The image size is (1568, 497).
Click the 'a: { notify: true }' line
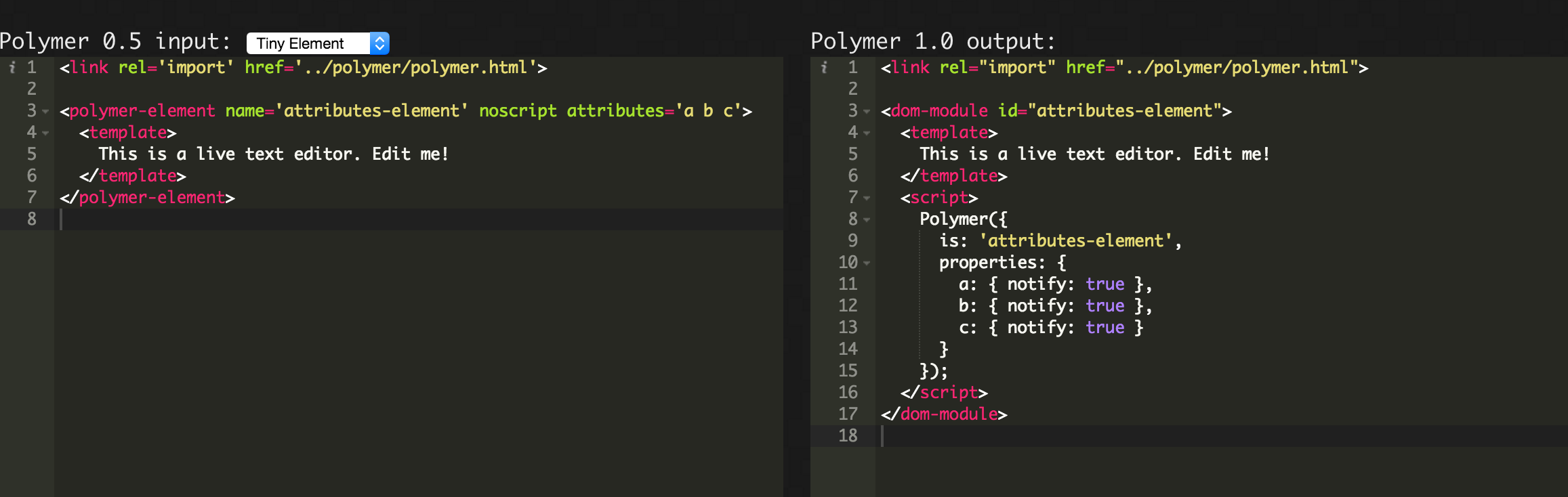pos(1056,284)
